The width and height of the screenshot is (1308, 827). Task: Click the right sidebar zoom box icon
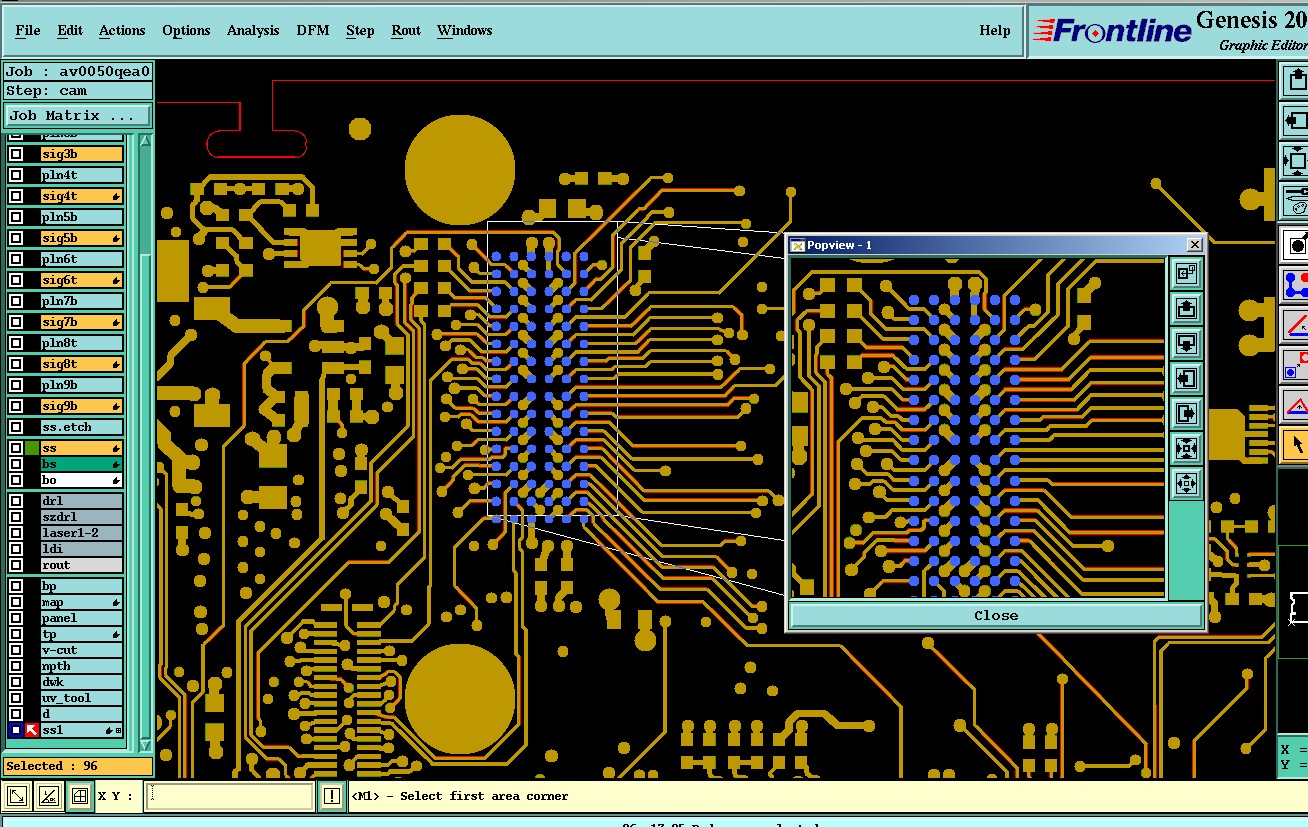tap(1296, 160)
